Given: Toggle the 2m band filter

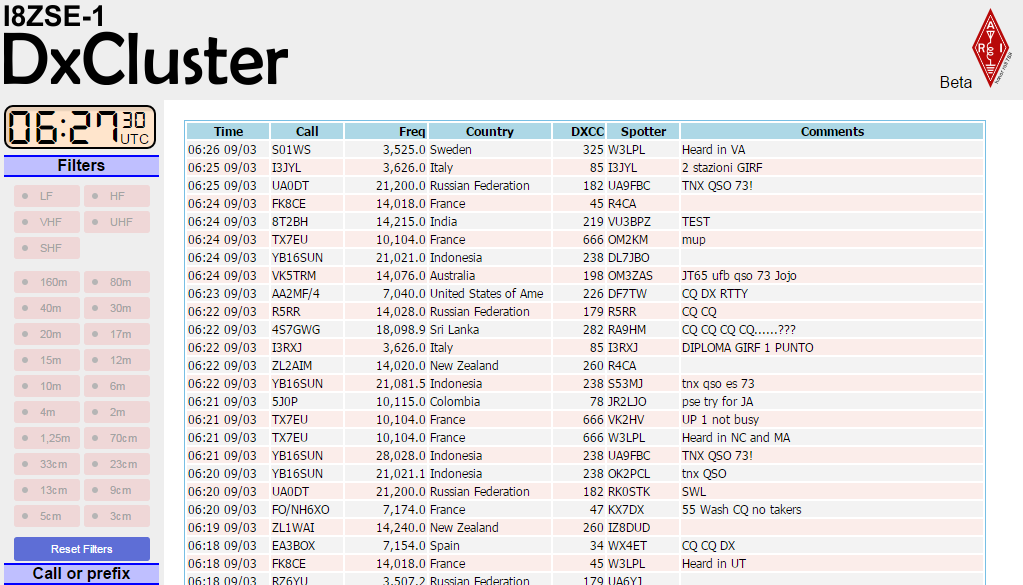Looking at the screenshot, I should point(117,412).
